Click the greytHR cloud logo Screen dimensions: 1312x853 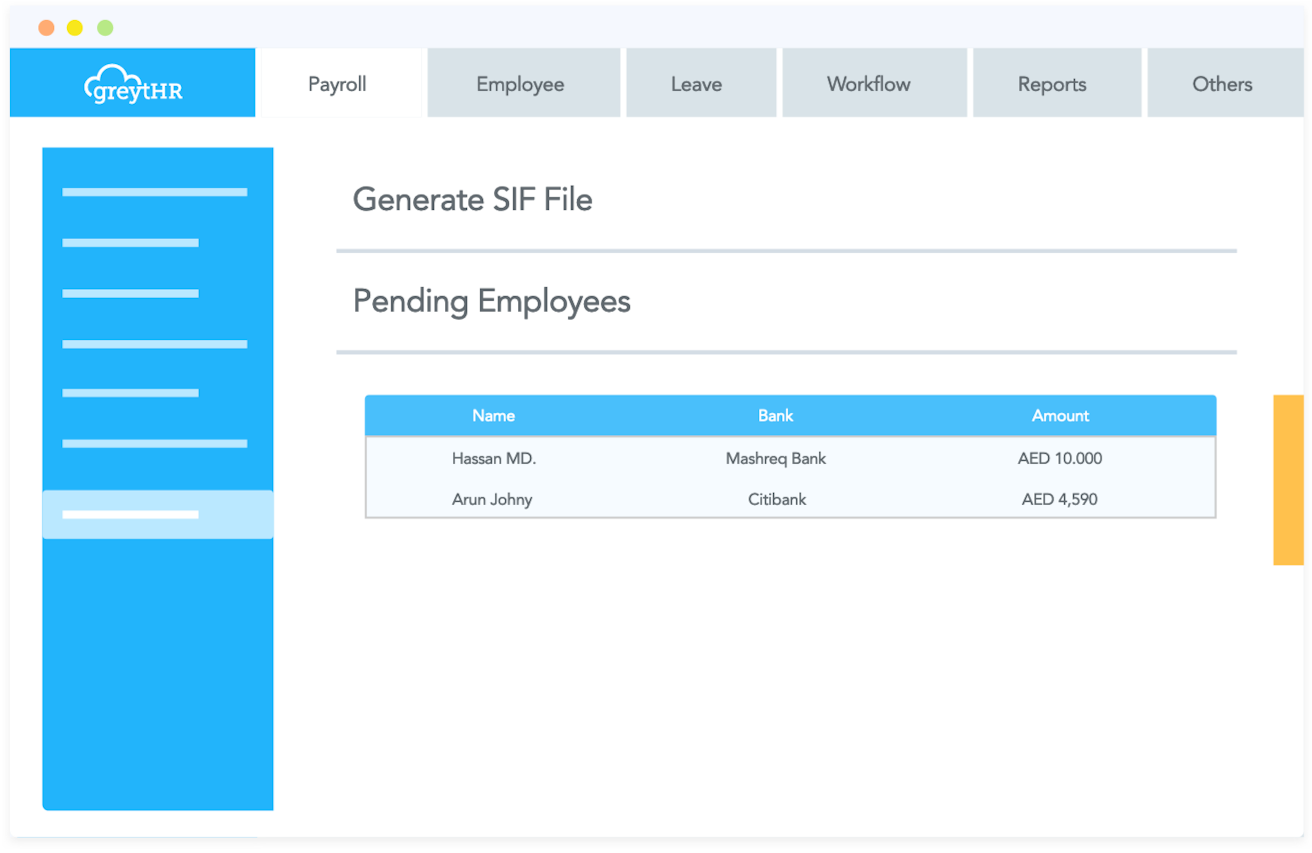(133, 84)
